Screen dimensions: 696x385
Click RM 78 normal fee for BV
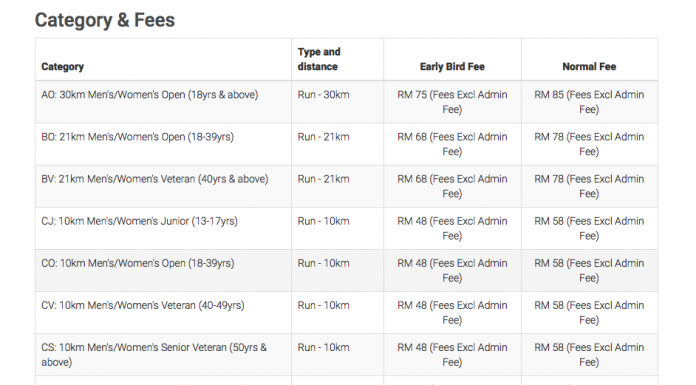pos(589,187)
